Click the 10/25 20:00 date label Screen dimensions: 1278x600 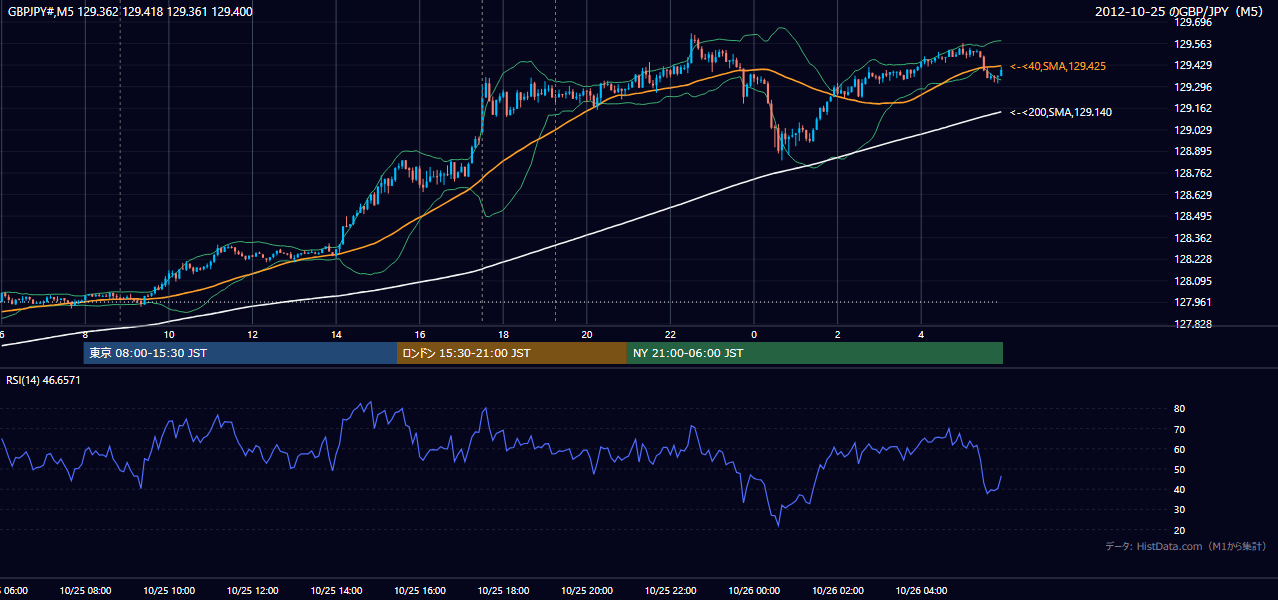(x=587, y=591)
